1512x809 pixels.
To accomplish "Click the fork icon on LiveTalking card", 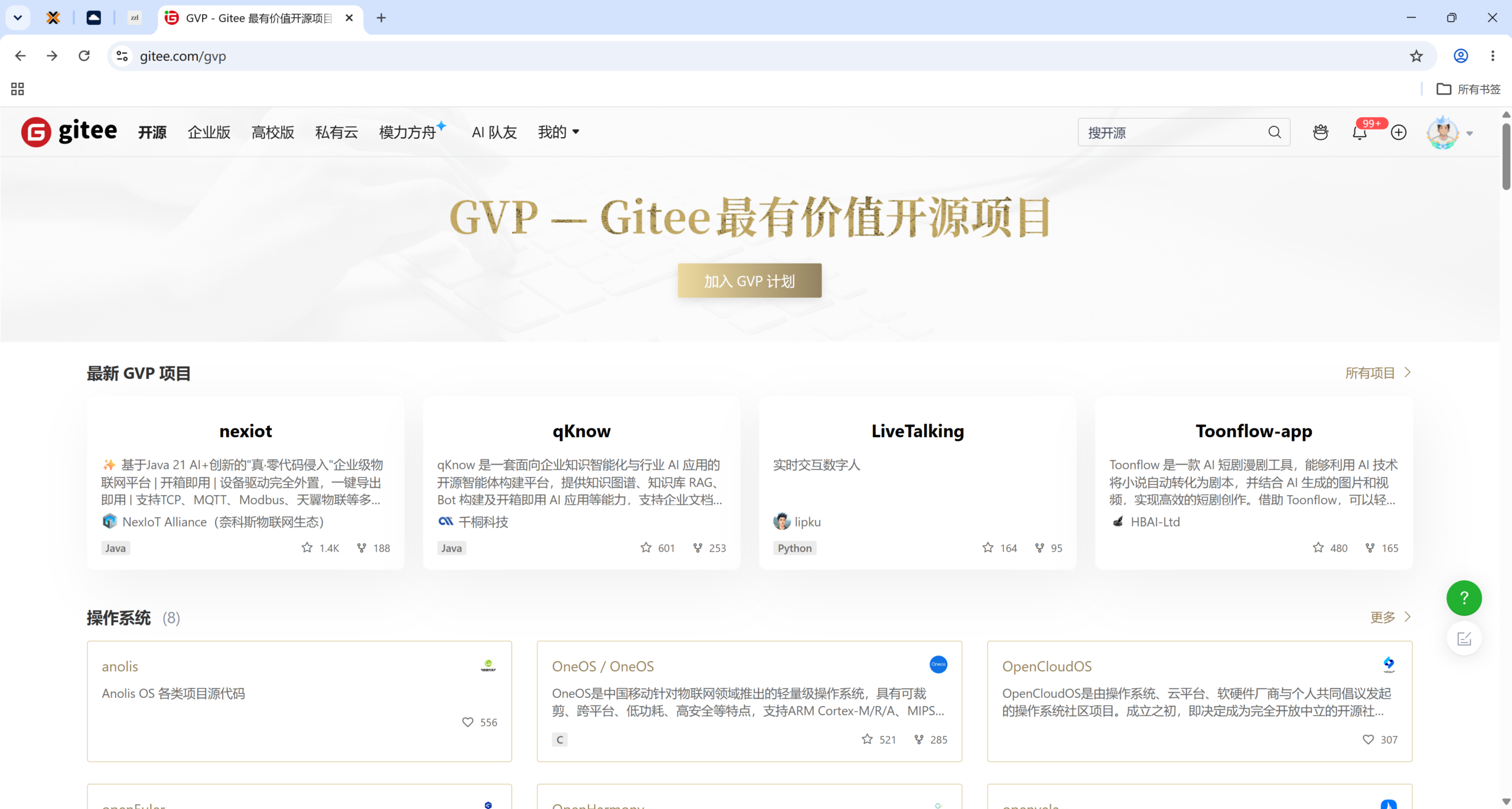I will 1039,548.
